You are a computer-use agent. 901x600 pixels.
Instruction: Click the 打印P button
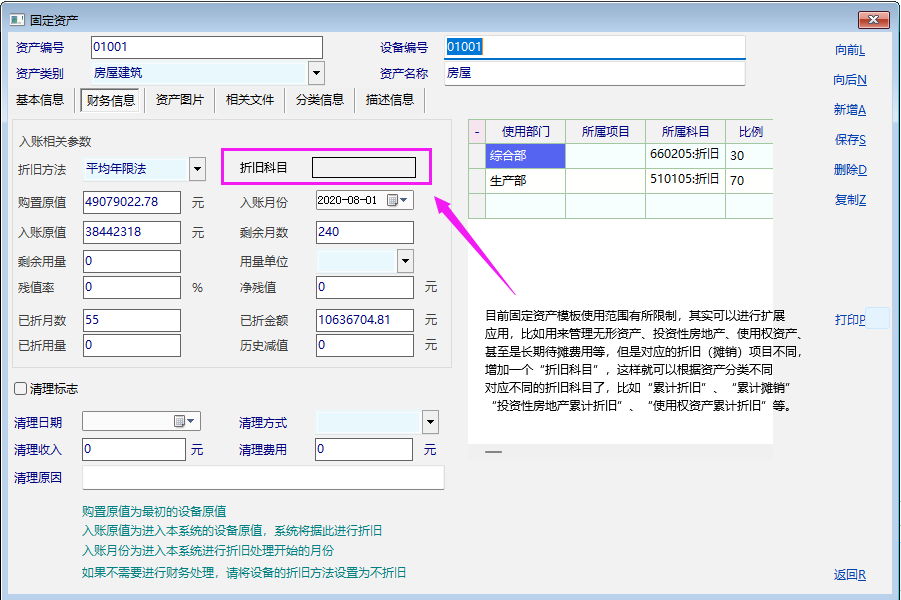click(x=849, y=320)
